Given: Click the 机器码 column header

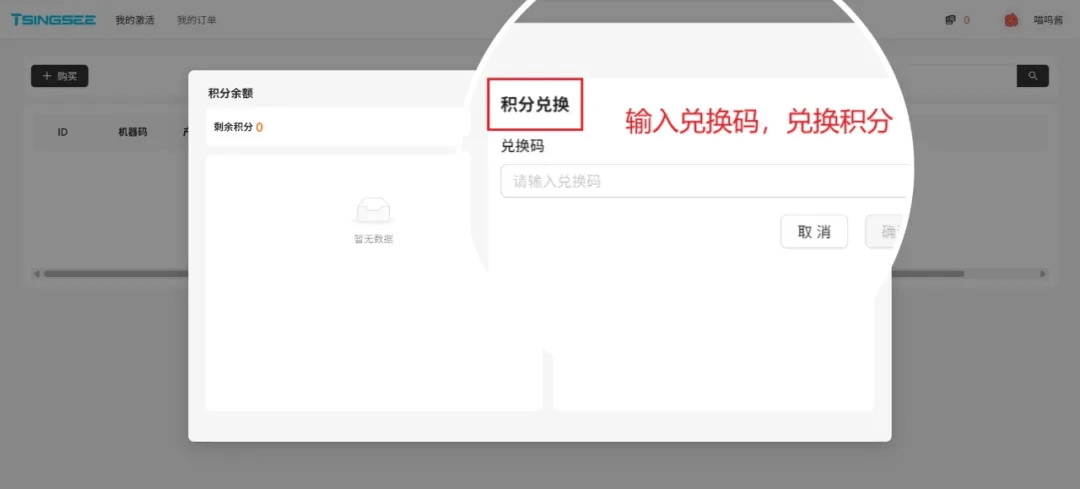Looking at the screenshot, I should 132,132.
